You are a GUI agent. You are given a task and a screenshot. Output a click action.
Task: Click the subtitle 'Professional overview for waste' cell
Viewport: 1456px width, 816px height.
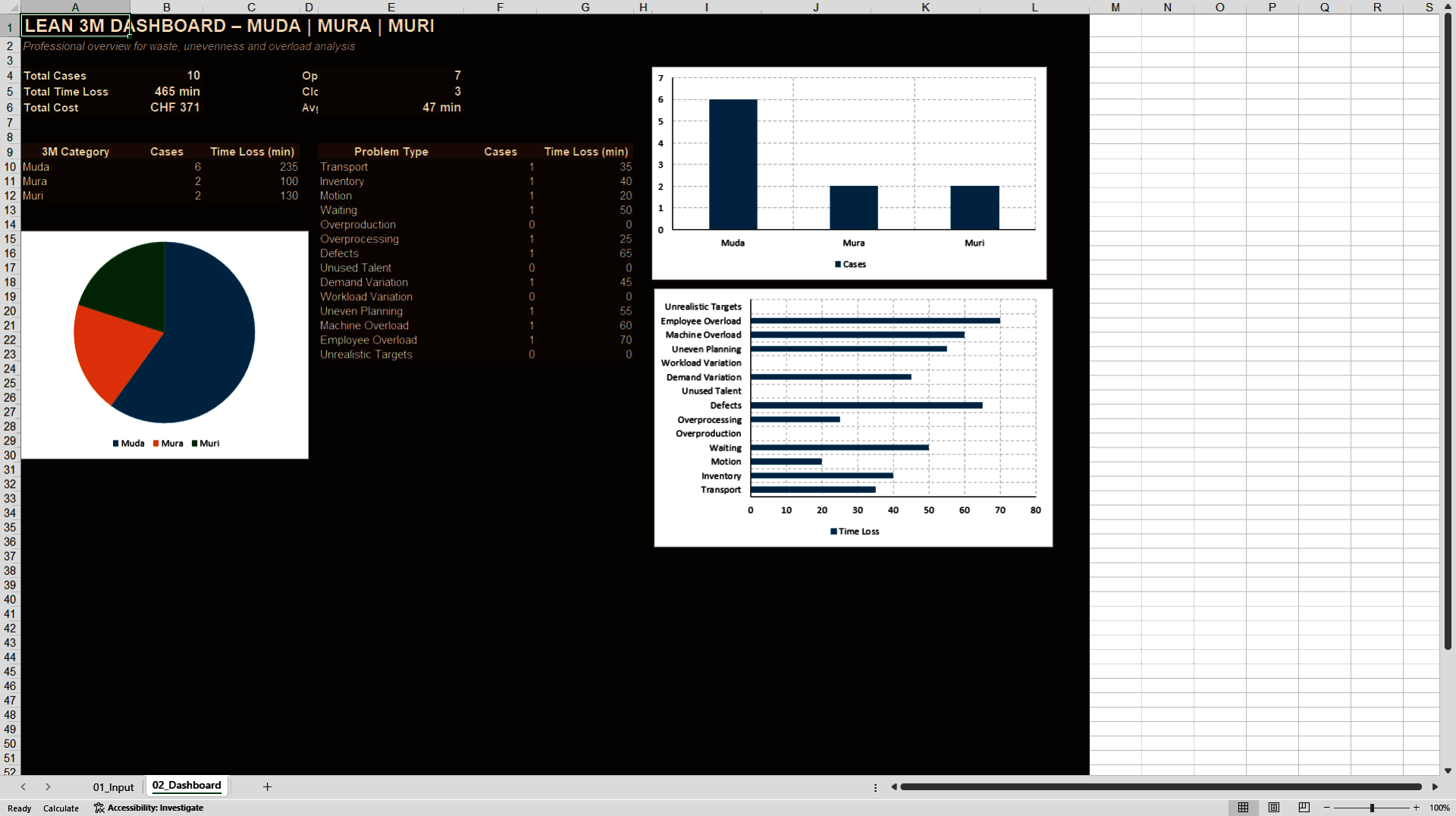189,46
